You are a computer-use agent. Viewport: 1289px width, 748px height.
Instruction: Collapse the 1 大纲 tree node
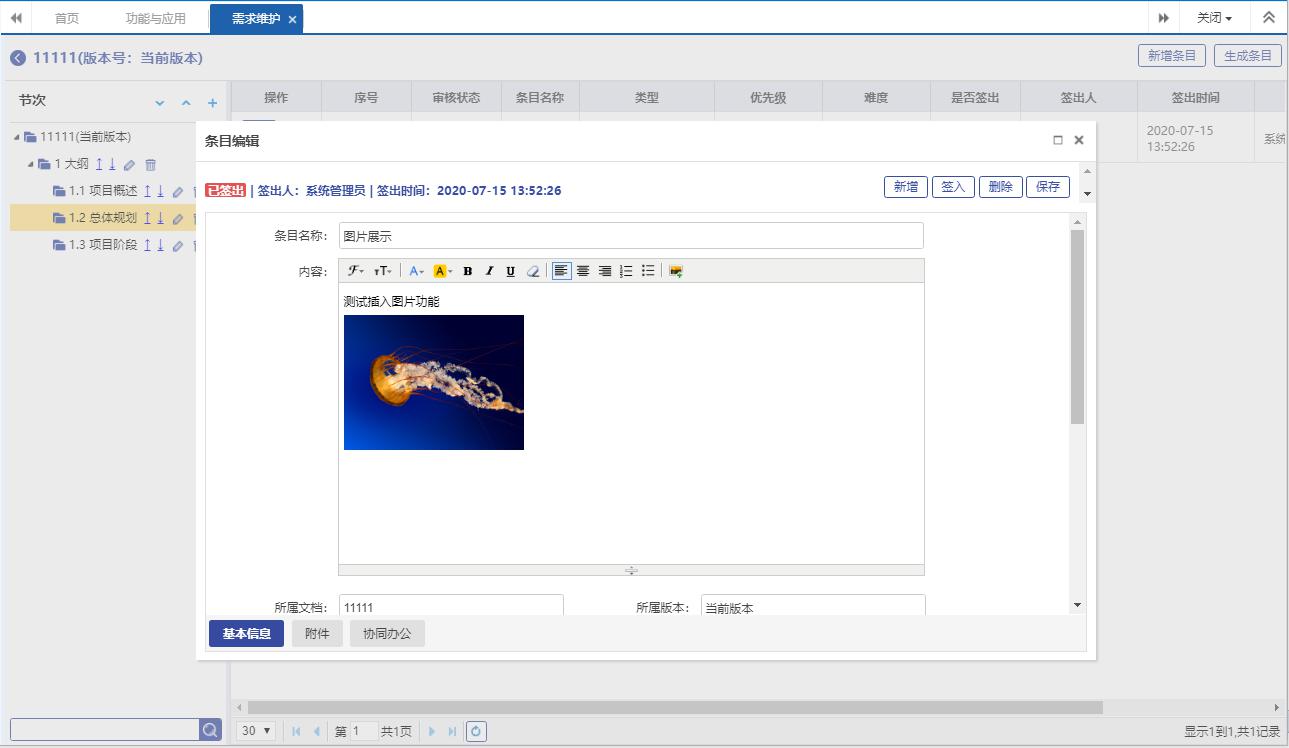coord(31,164)
